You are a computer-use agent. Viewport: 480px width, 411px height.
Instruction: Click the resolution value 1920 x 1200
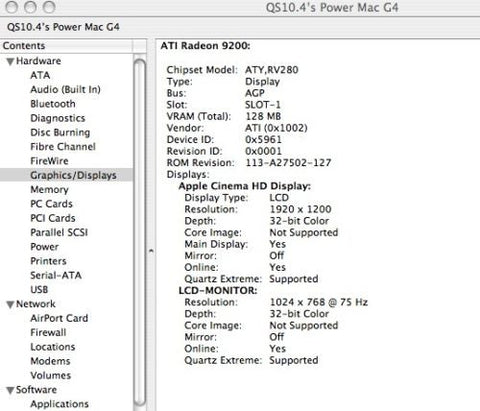pyautogui.click(x=300, y=209)
